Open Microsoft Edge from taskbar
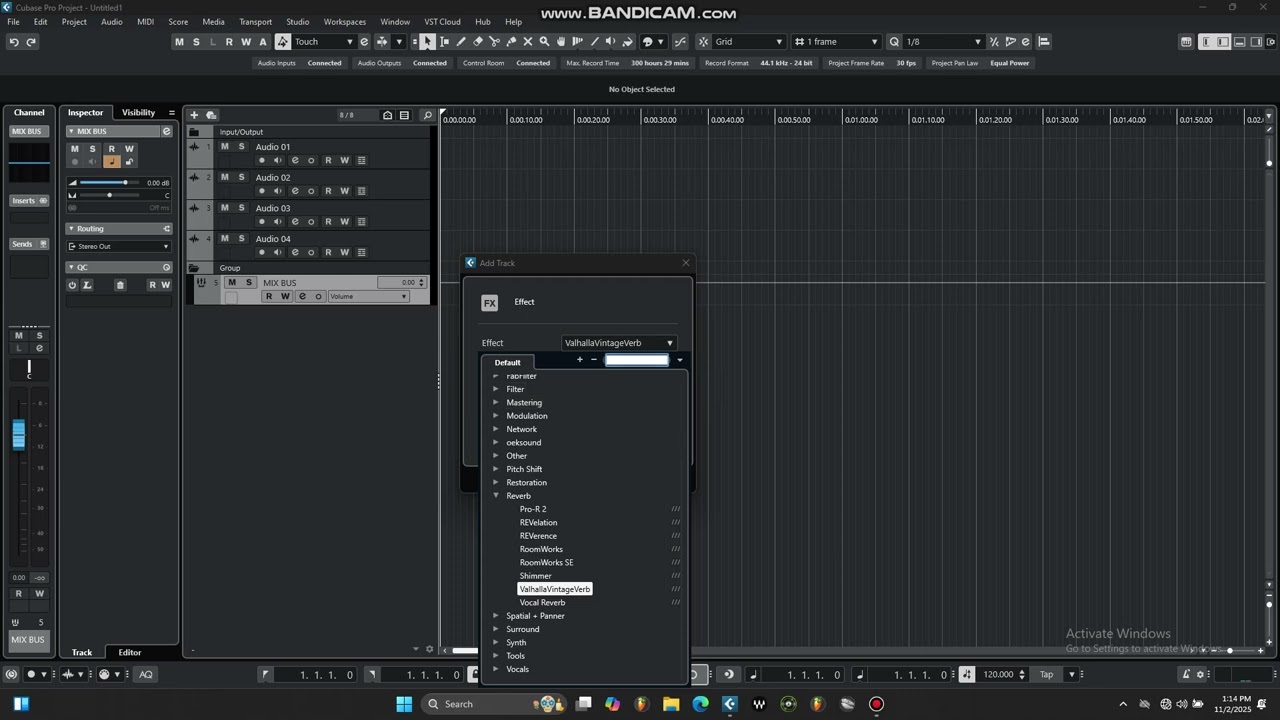 [700, 704]
